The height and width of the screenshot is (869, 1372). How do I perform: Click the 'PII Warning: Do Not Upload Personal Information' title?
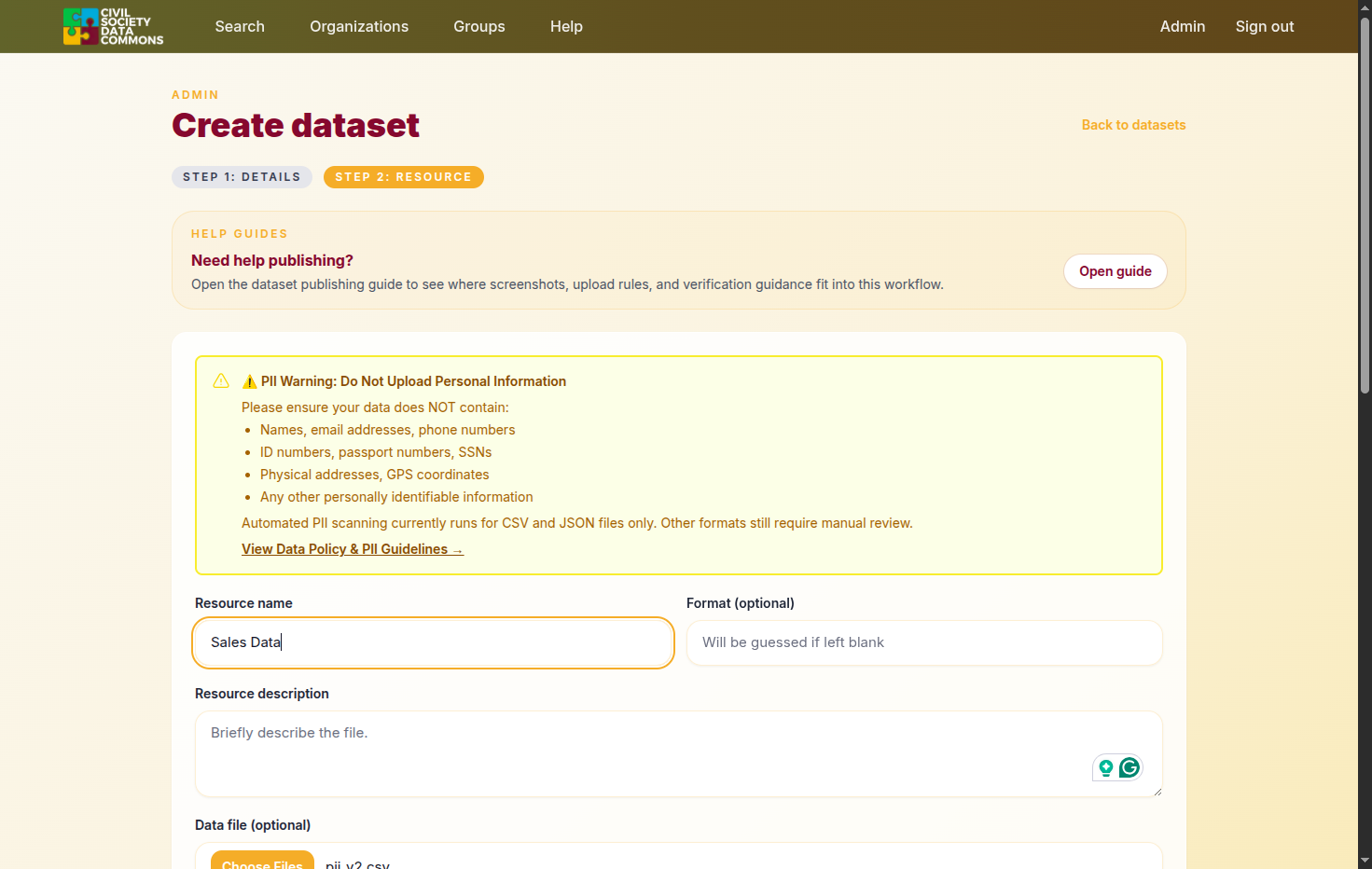tap(413, 381)
